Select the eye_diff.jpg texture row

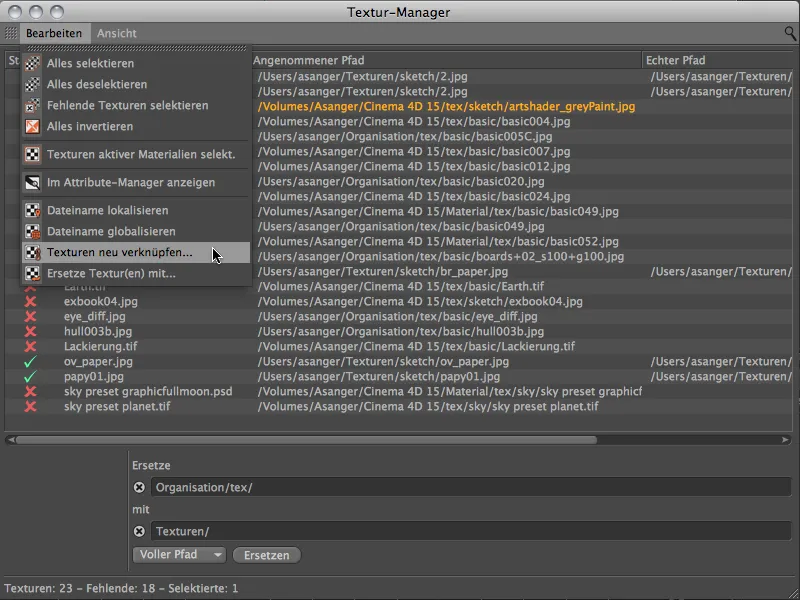coord(400,316)
